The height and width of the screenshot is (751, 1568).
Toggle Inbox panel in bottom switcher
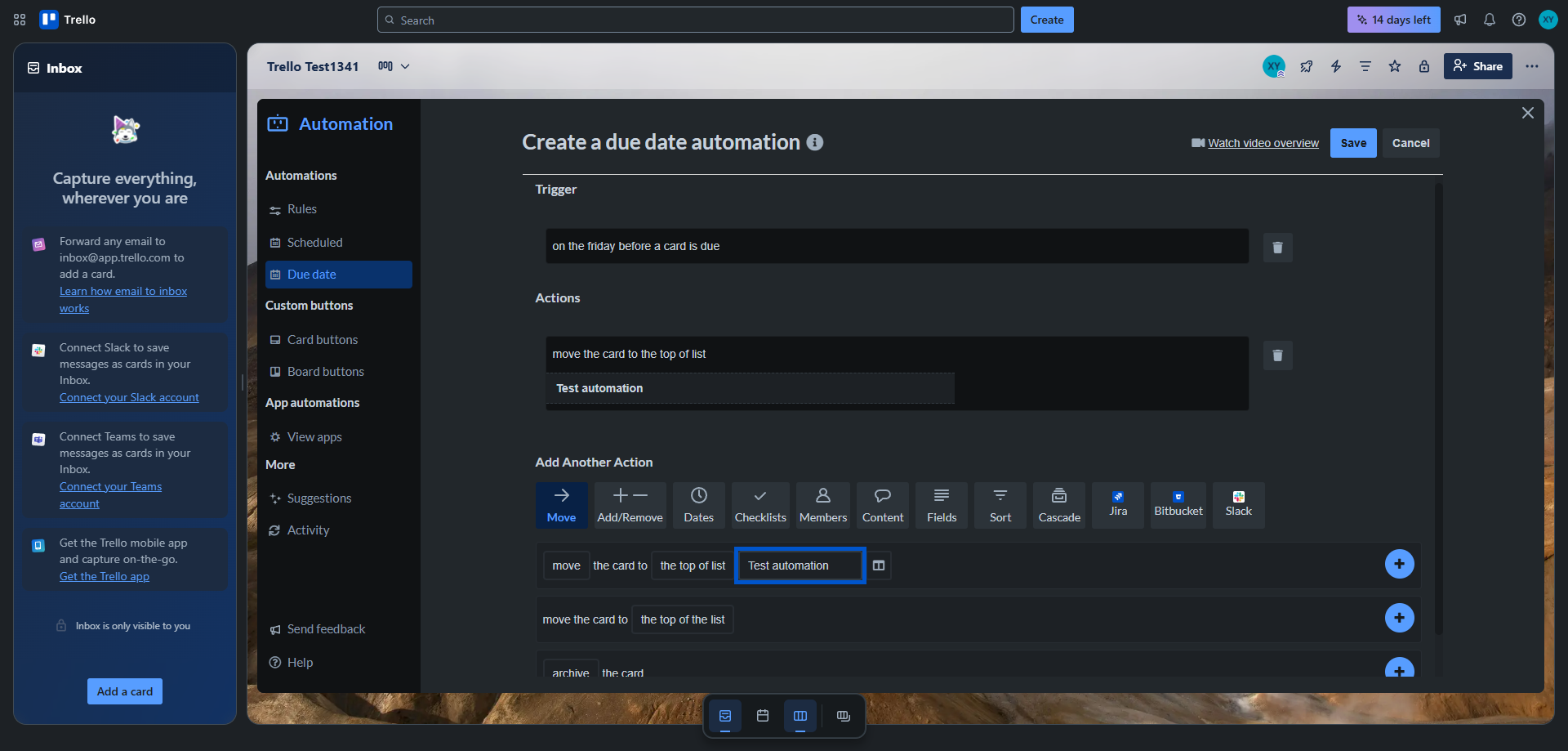725,716
